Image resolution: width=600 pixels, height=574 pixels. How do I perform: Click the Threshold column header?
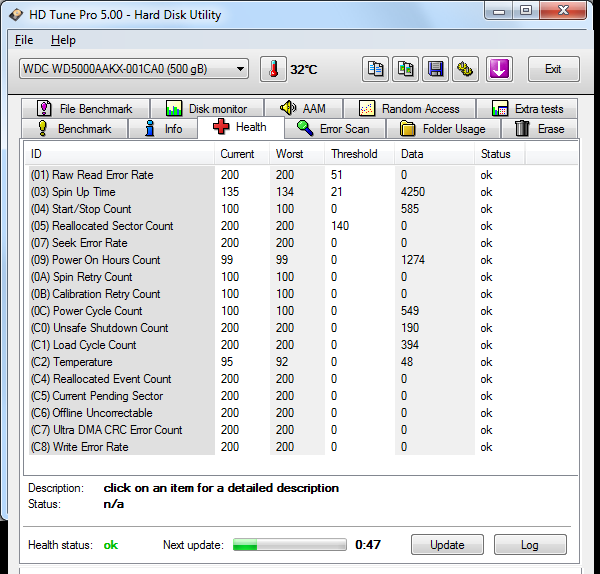click(x=360, y=154)
